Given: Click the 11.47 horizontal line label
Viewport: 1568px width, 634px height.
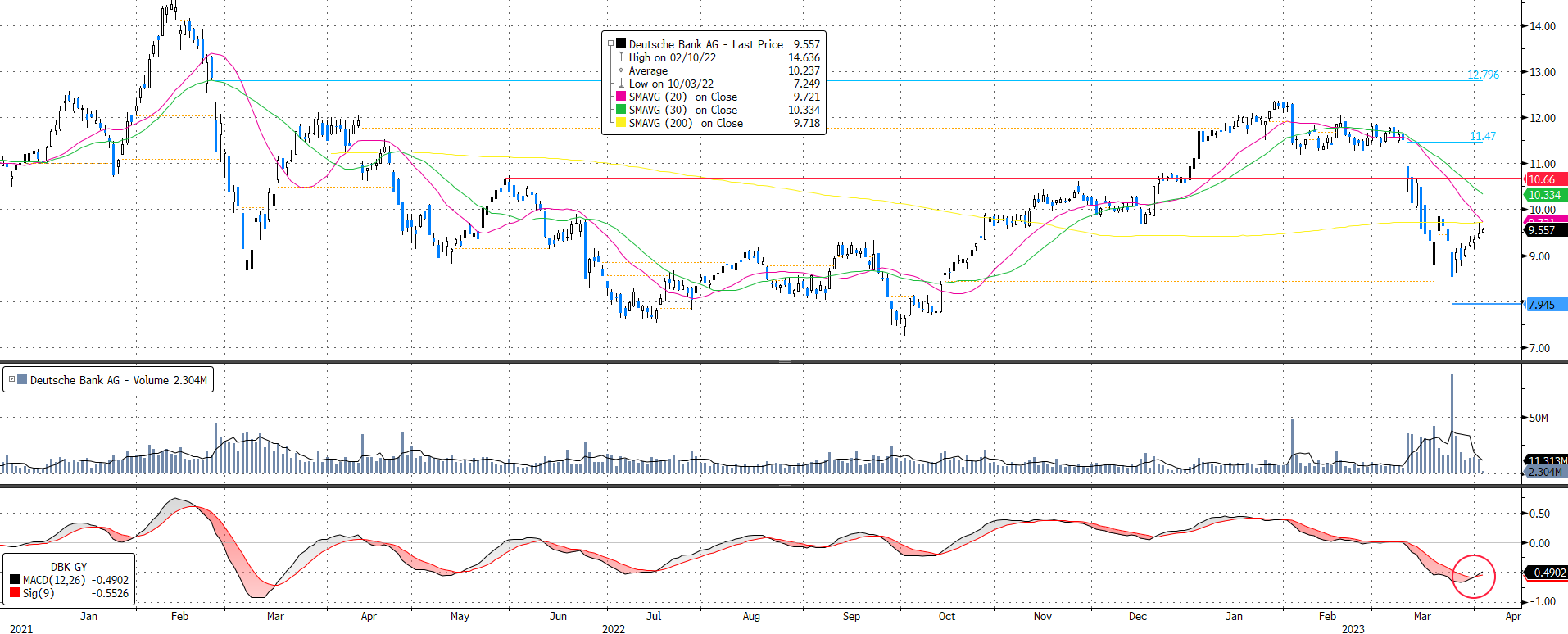Looking at the screenshot, I should pos(1483,136).
